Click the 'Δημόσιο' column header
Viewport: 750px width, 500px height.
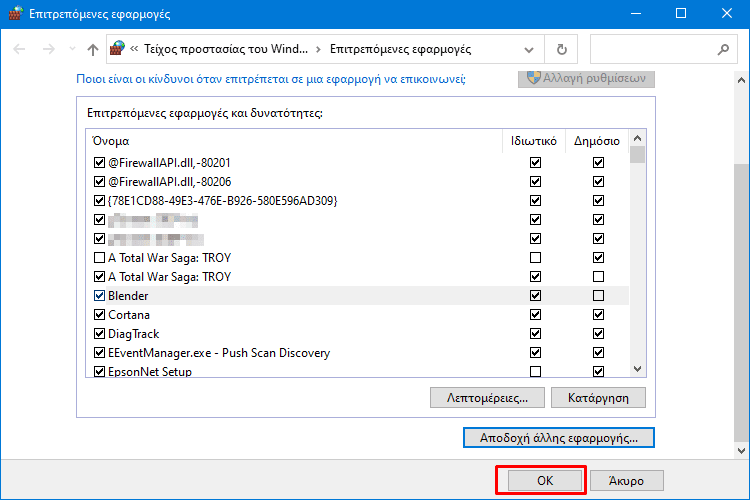coord(597,141)
